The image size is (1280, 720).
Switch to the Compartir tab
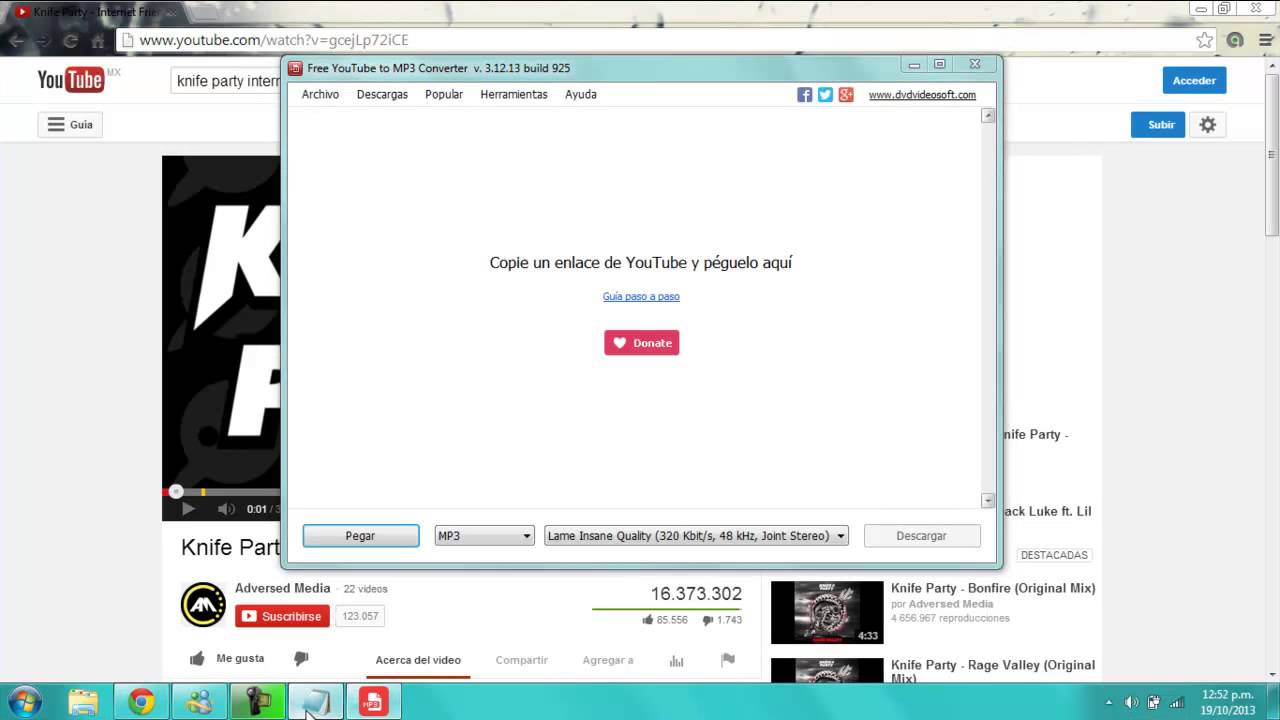point(522,660)
